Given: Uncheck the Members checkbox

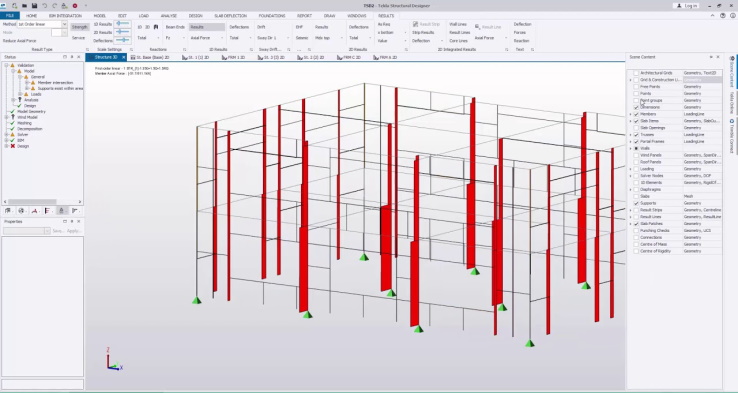Looking at the screenshot, I should point(636,114).
